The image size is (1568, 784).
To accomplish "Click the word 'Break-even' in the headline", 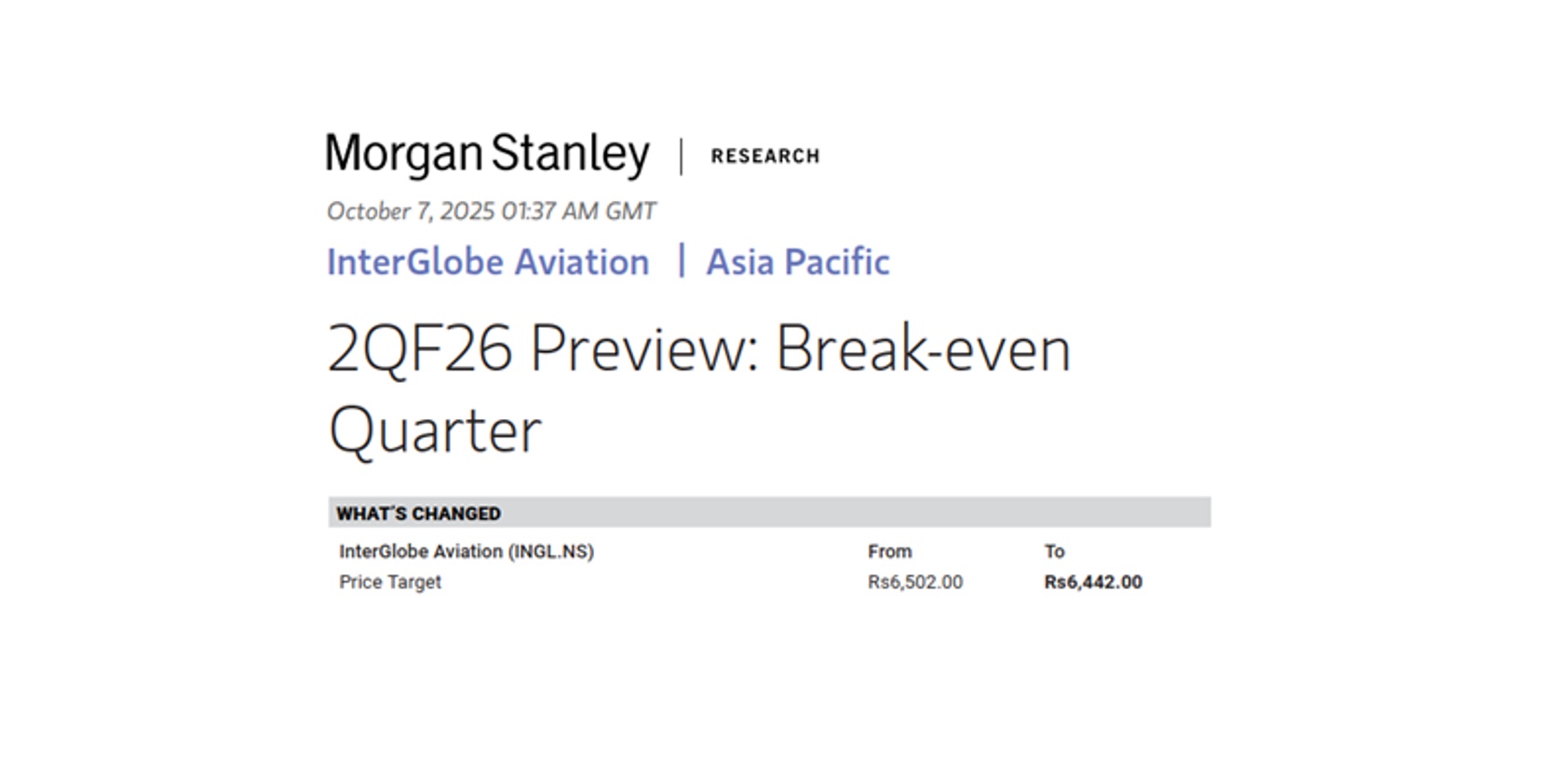I will (x=923, y=349).
